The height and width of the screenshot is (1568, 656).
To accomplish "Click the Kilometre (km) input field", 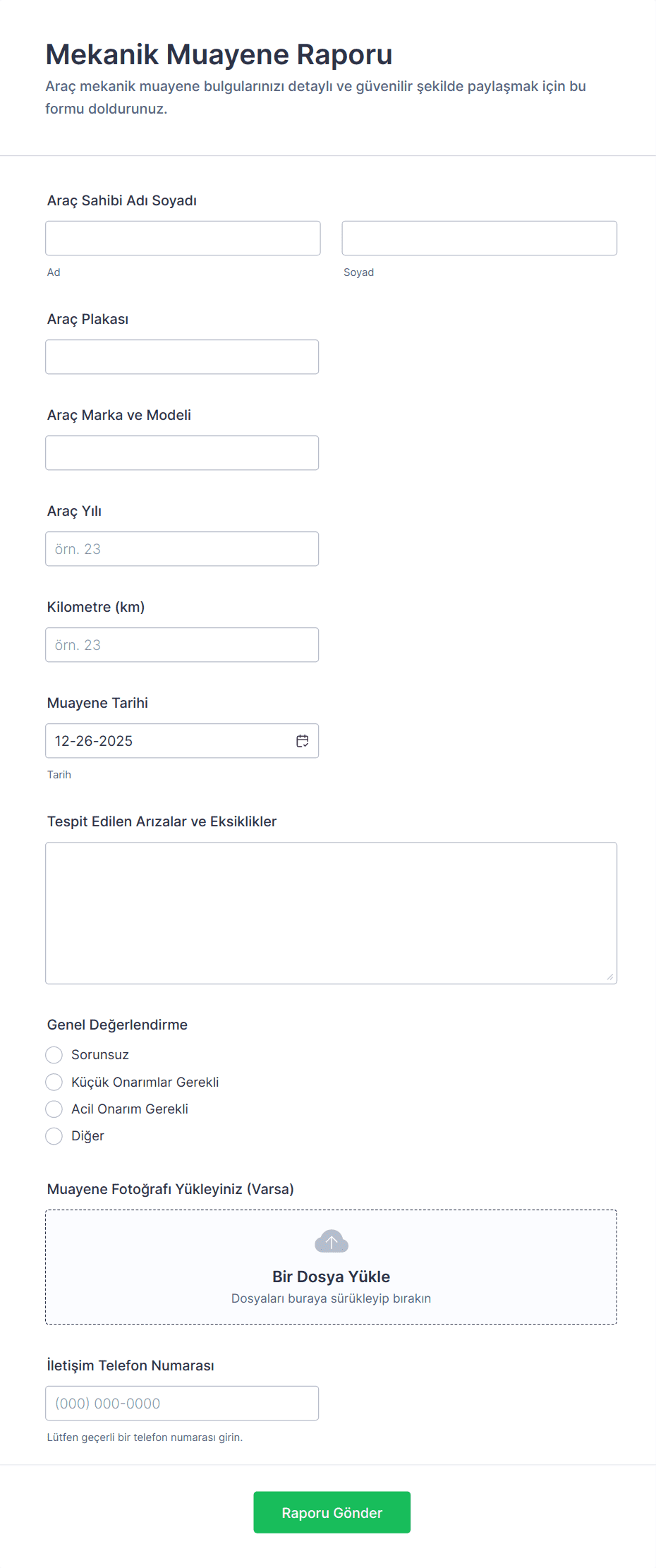I will click(x=182, y=645).
